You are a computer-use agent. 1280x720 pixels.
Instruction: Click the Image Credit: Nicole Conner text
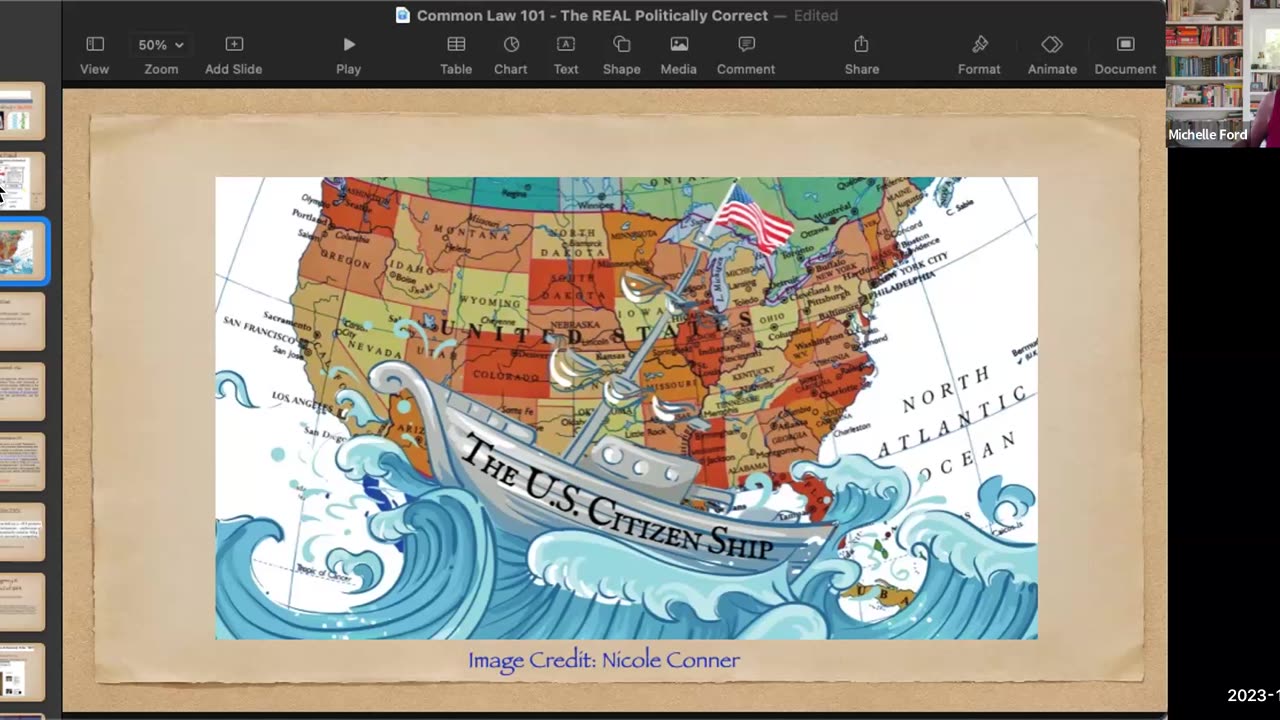[604, 660]
